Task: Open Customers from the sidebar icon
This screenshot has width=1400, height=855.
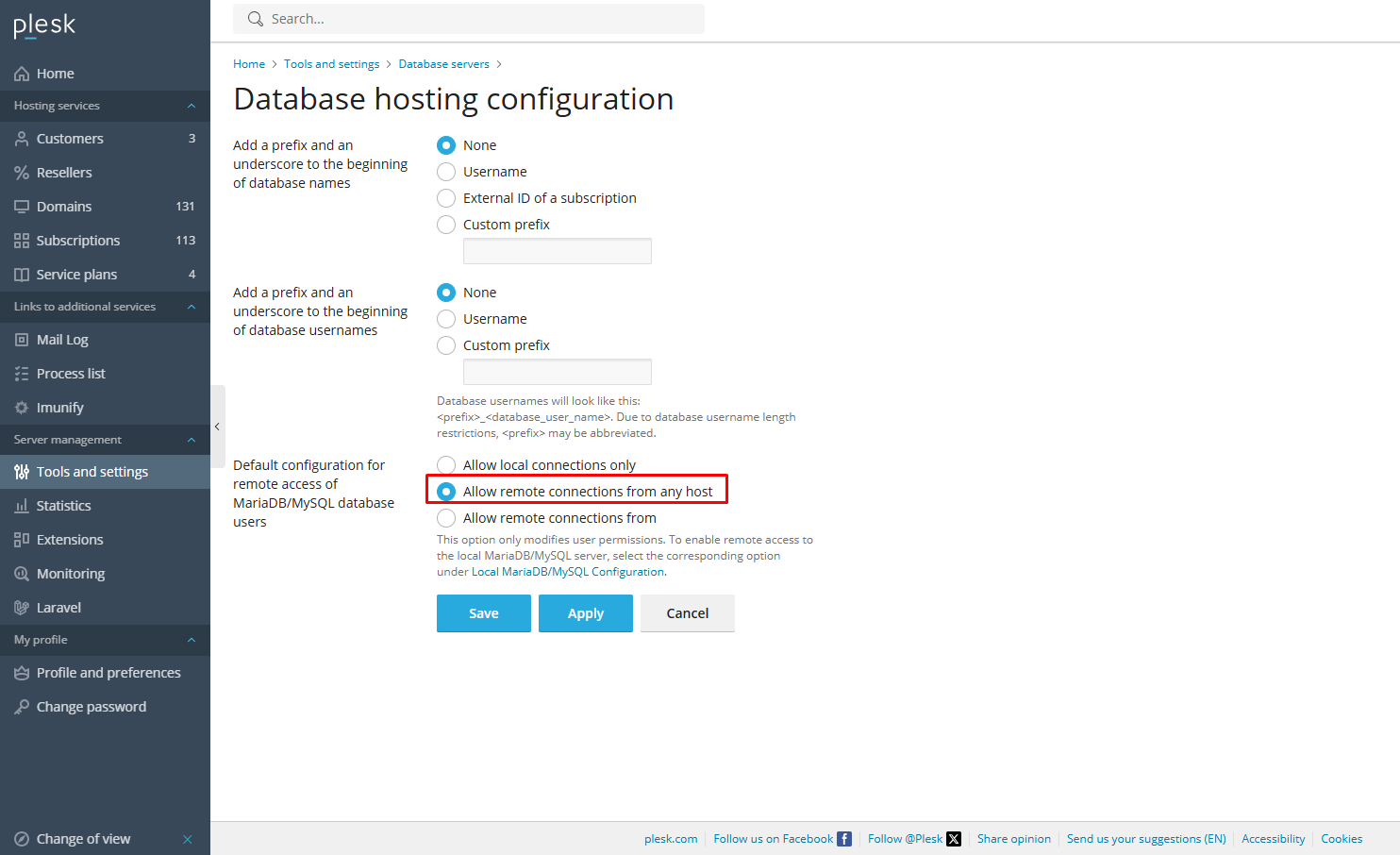Action: (22, 139)
